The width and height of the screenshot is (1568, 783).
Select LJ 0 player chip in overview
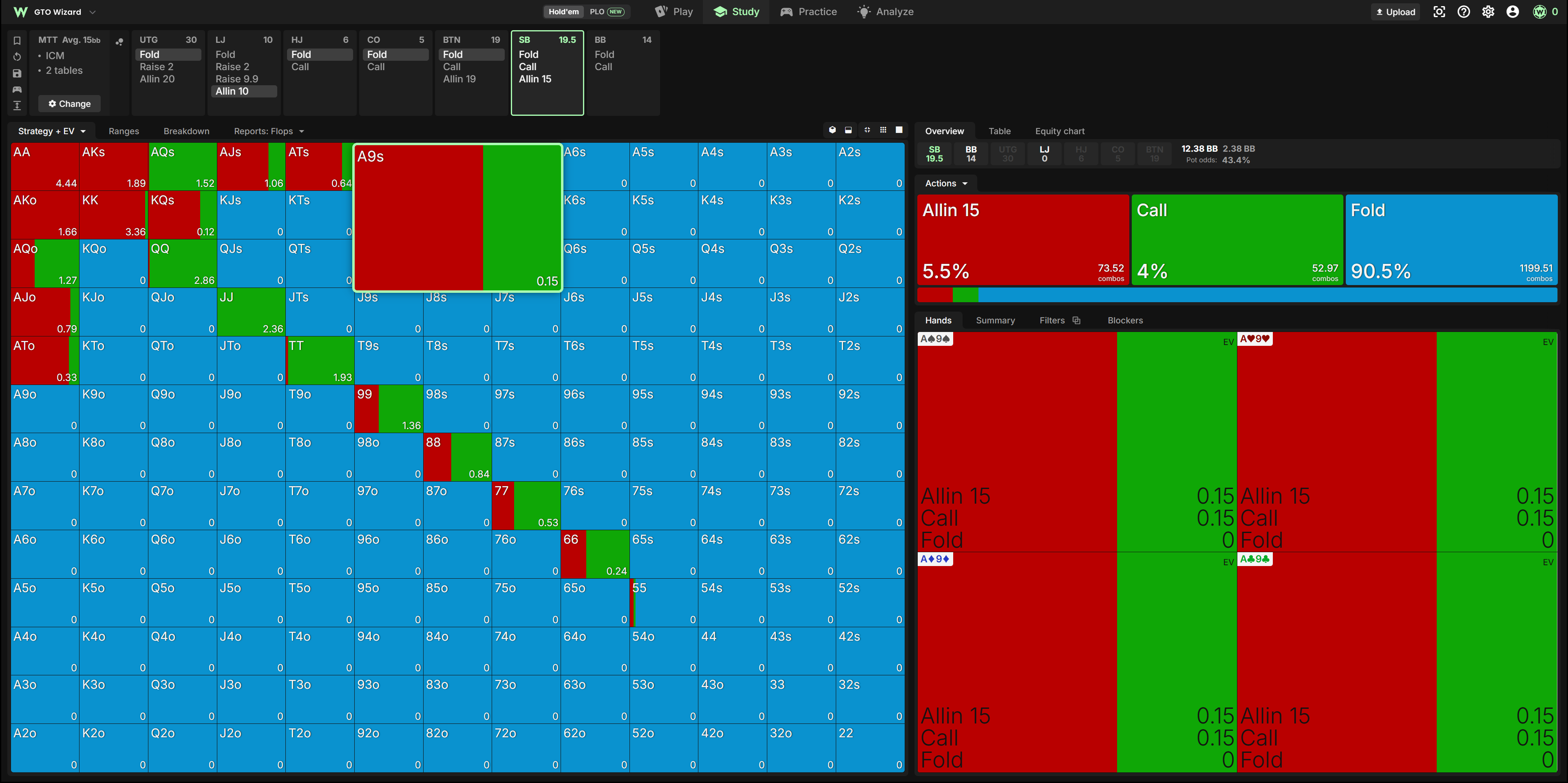(1045, 153)
